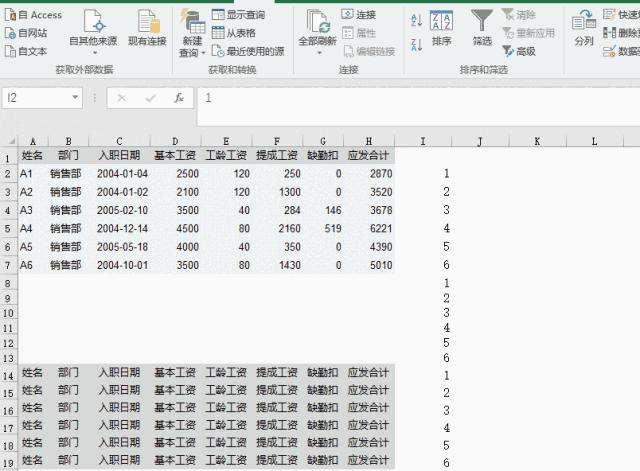Open 连接 connections button
Screen dimensions: 640x471
[359, 15]
